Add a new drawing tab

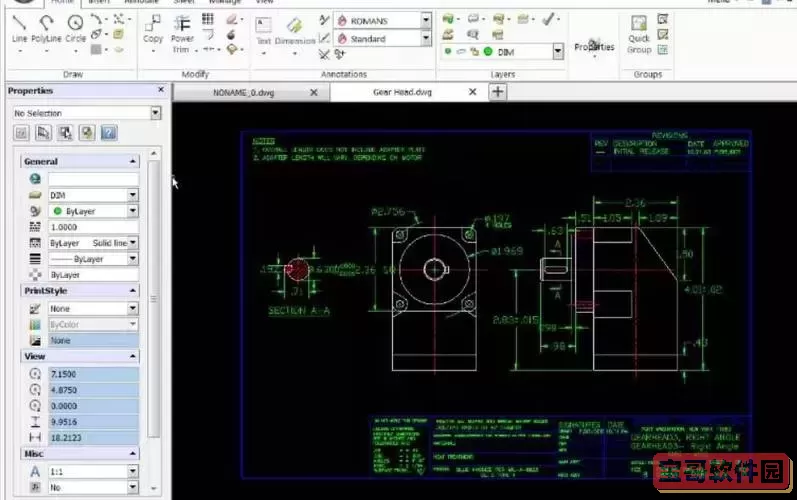(x=498, y=92)
